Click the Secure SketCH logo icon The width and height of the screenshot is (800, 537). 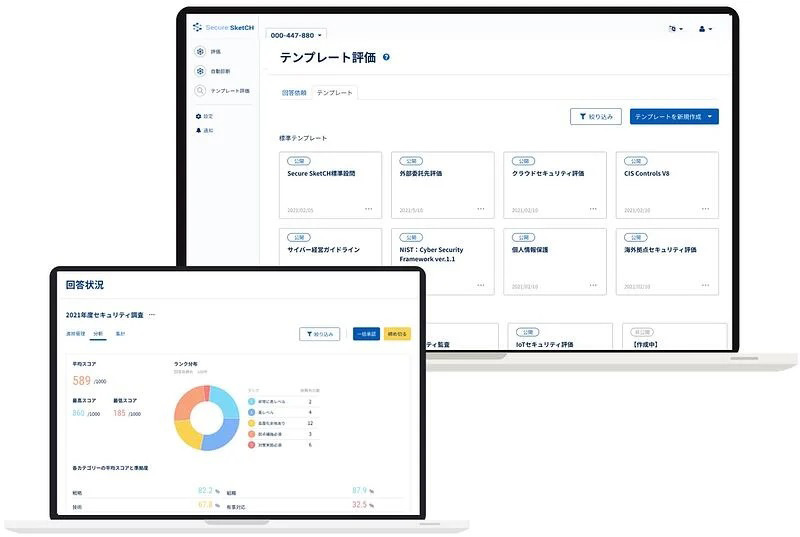click(x=197, y=27)
